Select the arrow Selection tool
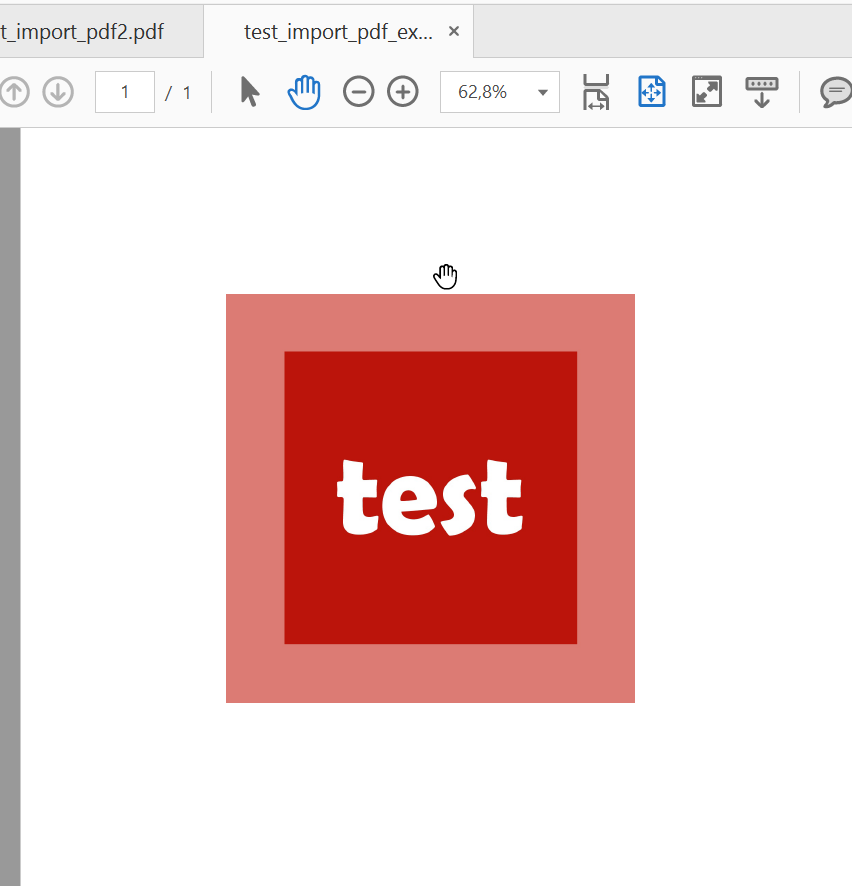852x886 pixels. tap(250, 92)
